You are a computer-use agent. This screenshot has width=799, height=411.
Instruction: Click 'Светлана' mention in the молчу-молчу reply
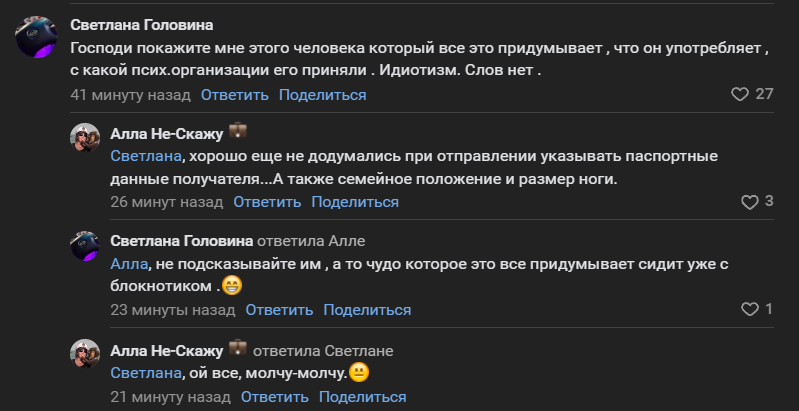(146, 372)
